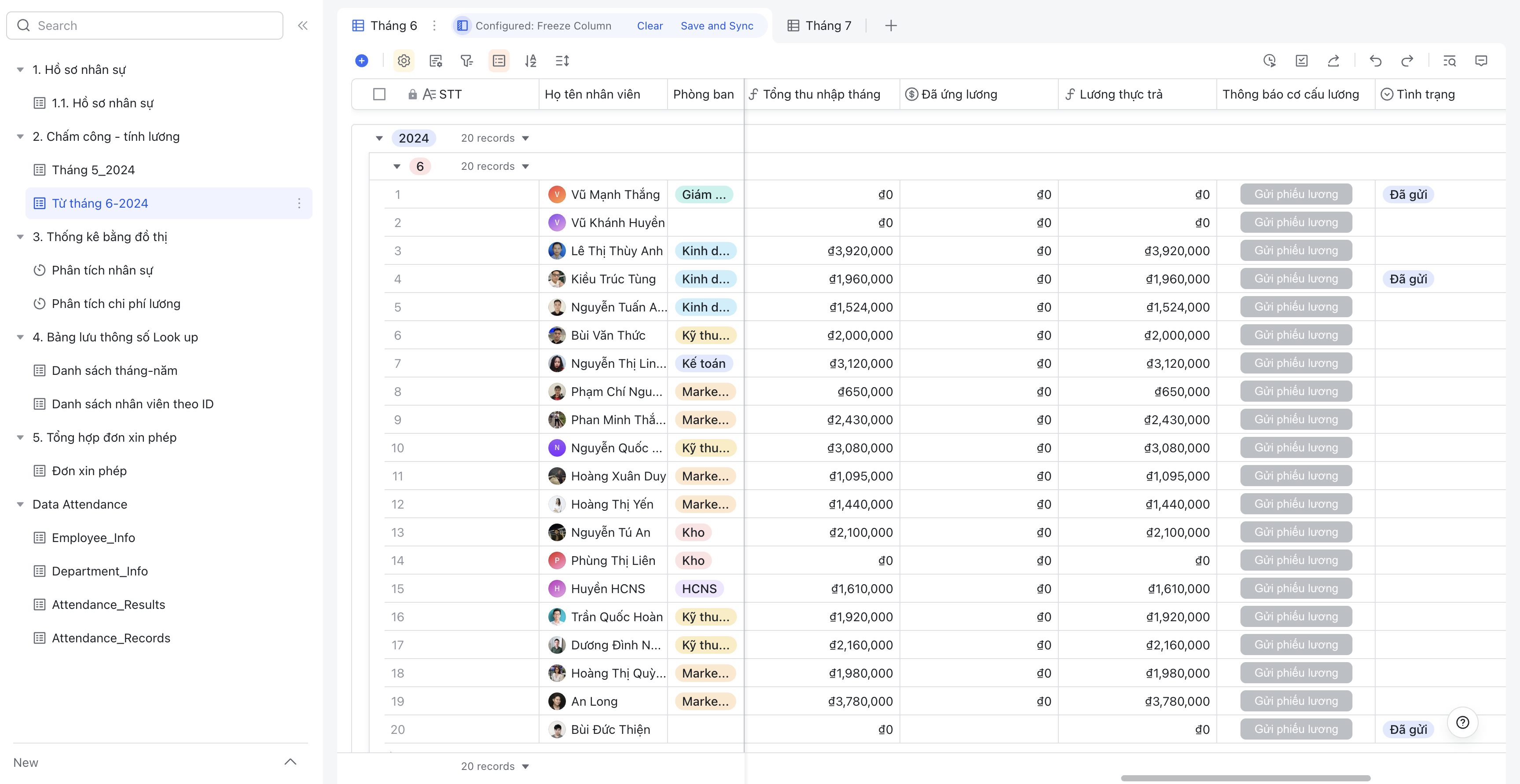Click Gửi phiếu lương for An Long

pos(1296,701)
